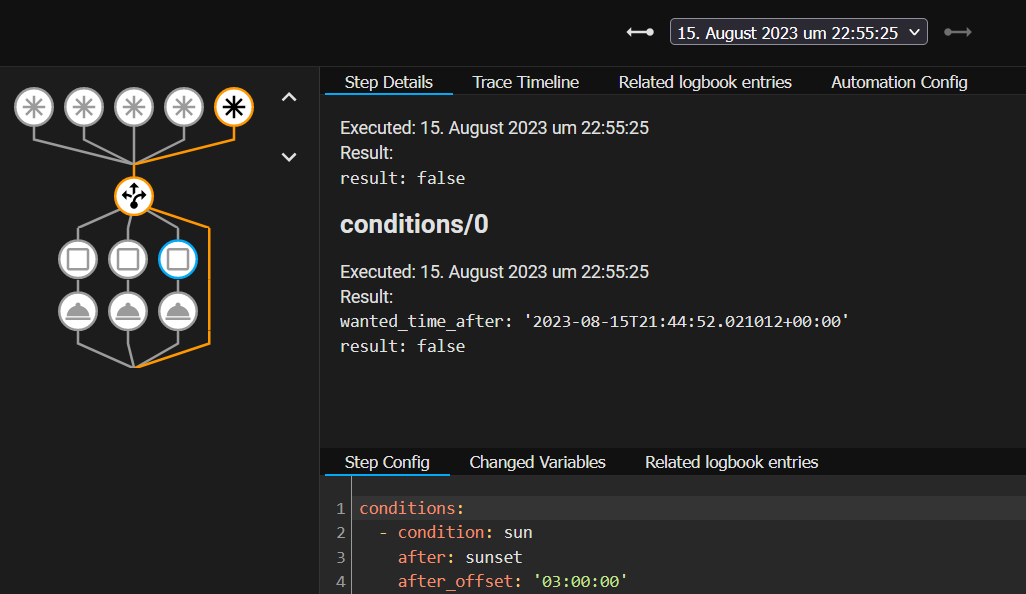Click the third trigger node icon
This screenshot has height=594, width=1026.
click(134, 107)
